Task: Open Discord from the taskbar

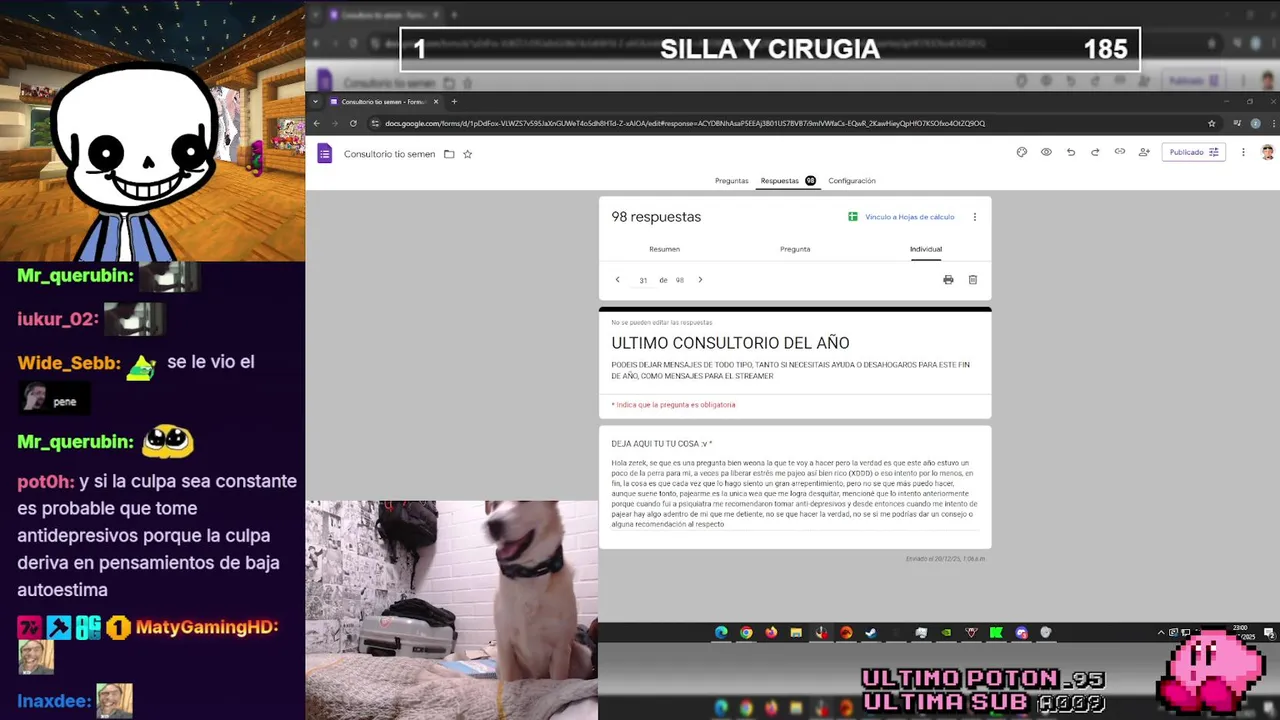Action: (1021, 632)
